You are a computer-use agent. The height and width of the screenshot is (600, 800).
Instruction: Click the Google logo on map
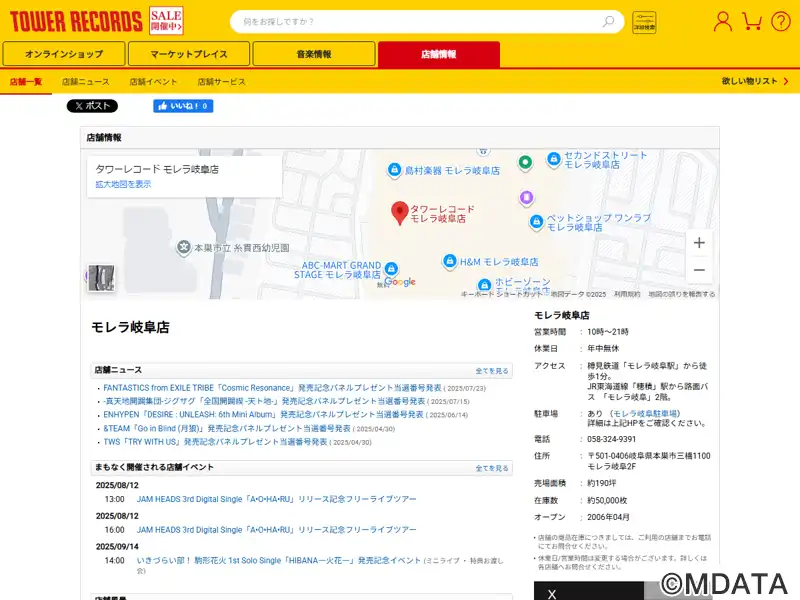point(400,282)
